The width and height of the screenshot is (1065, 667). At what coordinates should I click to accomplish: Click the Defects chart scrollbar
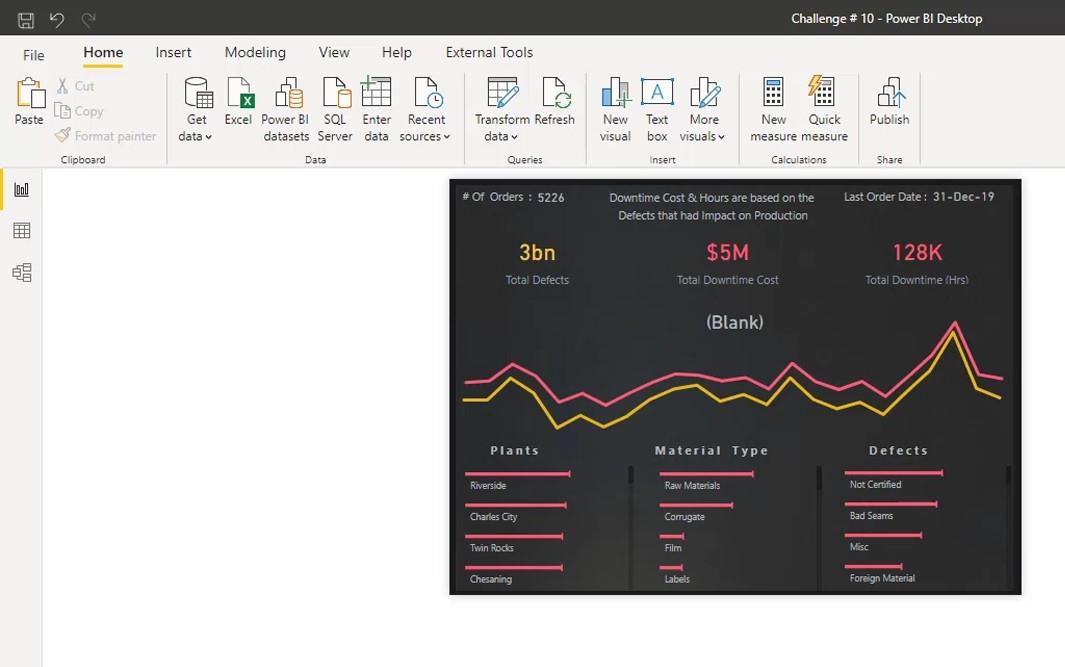(1008, 474)
